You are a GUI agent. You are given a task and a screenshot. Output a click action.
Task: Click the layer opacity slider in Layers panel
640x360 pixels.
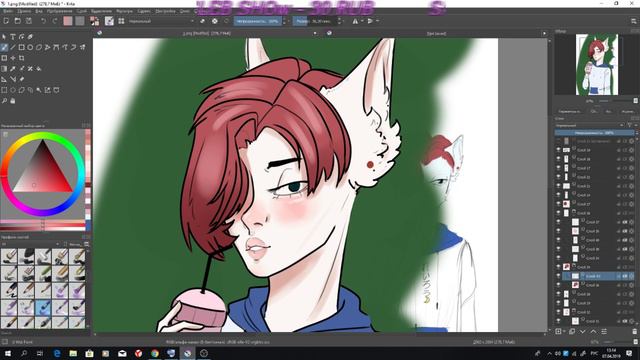coord(594,133)
